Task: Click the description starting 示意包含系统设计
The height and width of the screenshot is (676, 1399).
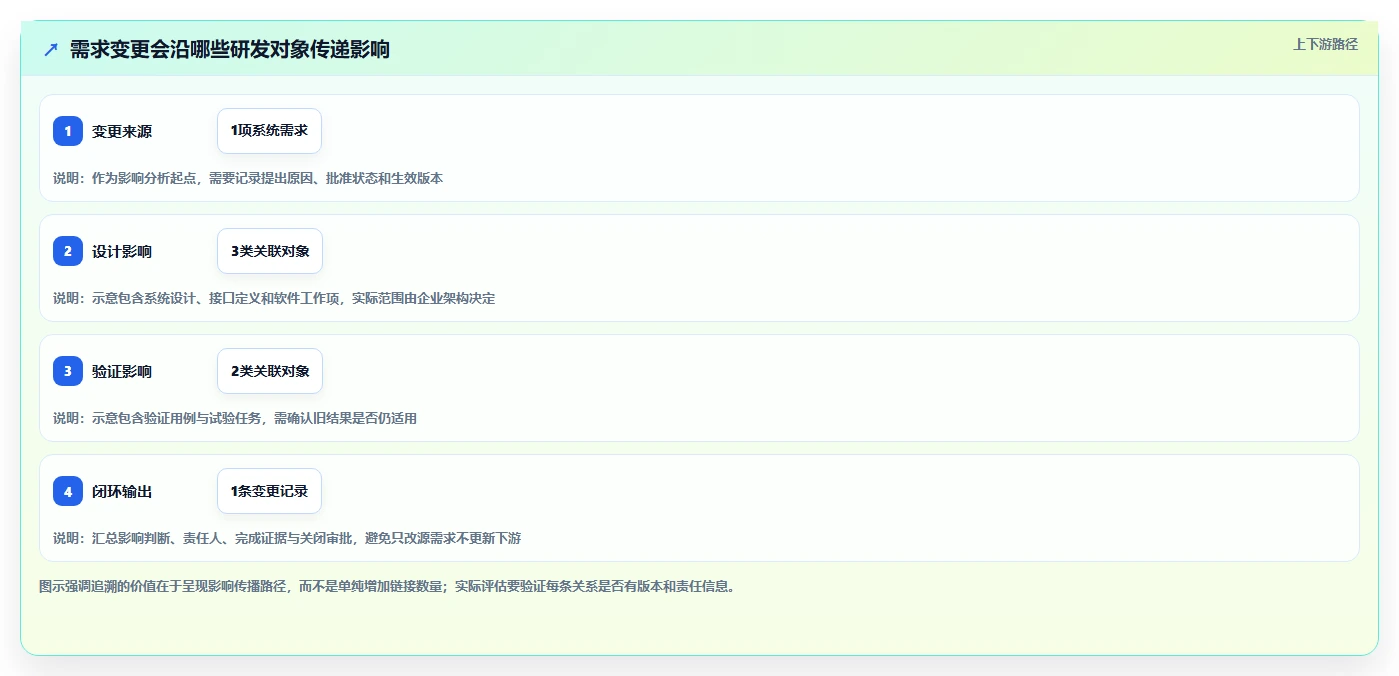Action: (274, 298)
